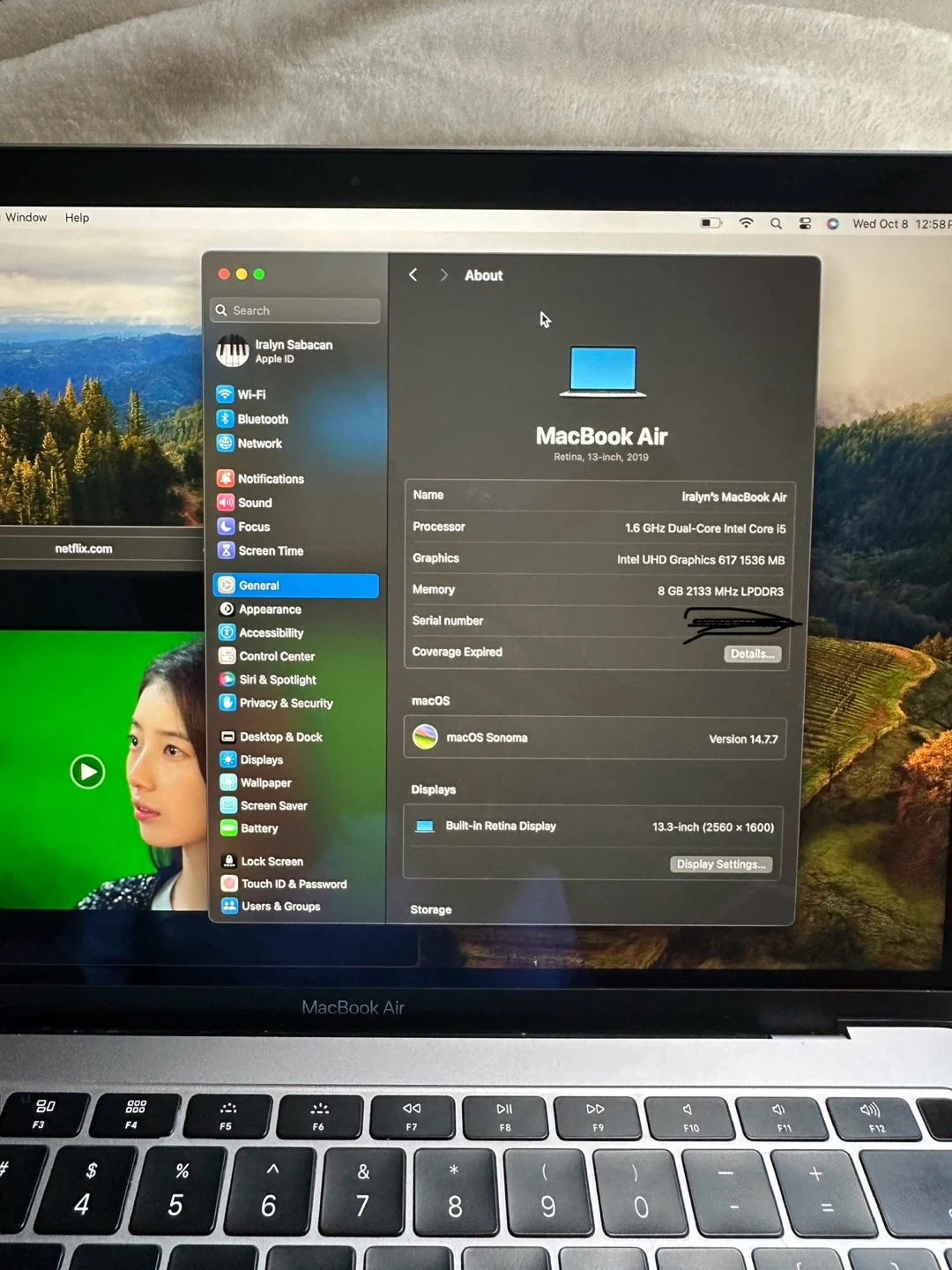
Task: Click the macOS Sonoma version row
Action: pyautogui.click(x=595, y=738)
